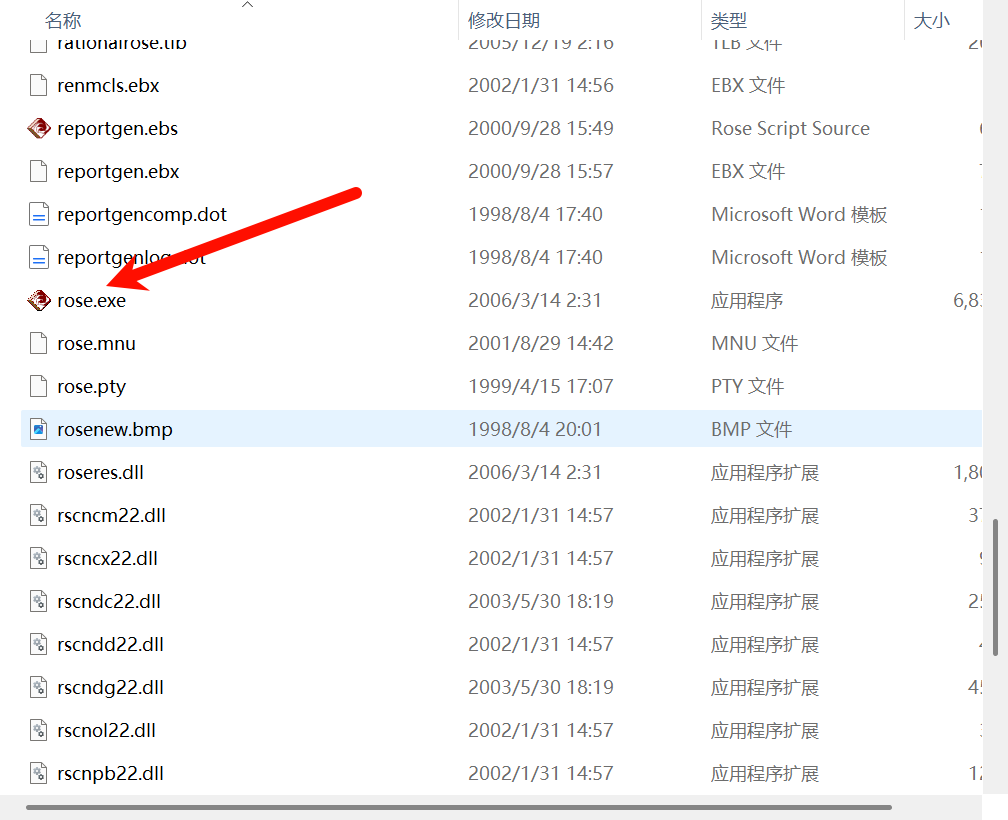Click the rscnol22.dll icon

point(39,731)
